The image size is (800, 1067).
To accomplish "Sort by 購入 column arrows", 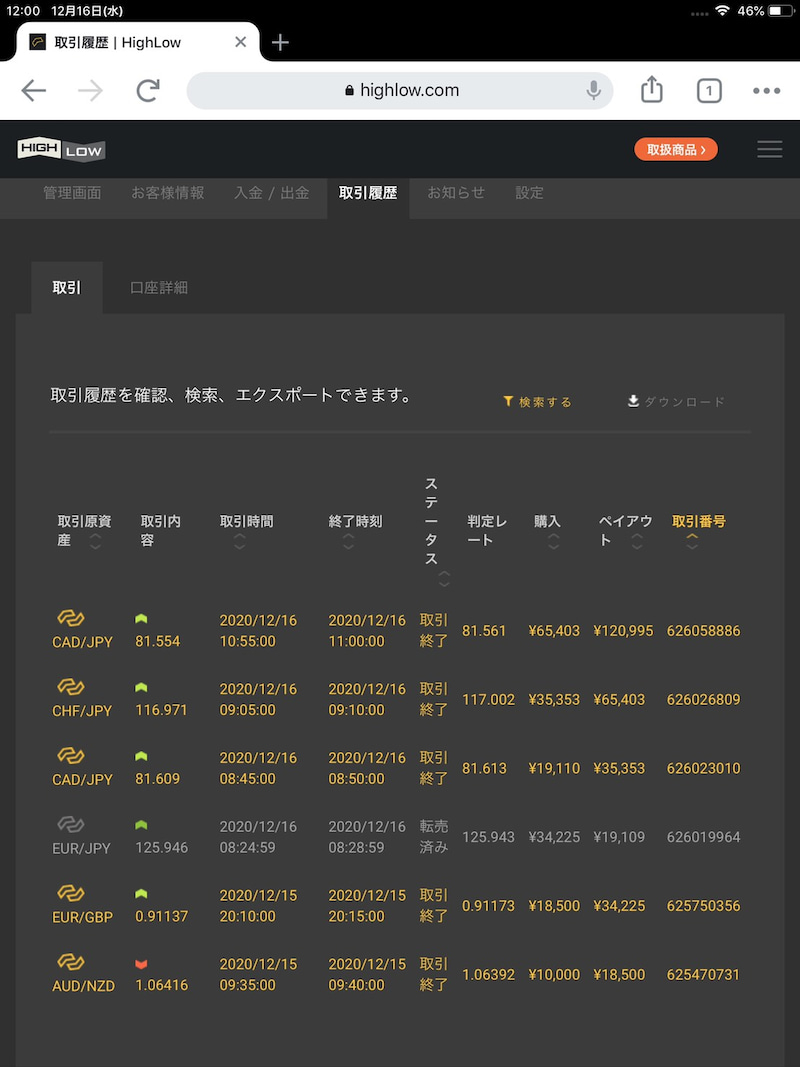I will pyautogui.click(x=554, y=542).
